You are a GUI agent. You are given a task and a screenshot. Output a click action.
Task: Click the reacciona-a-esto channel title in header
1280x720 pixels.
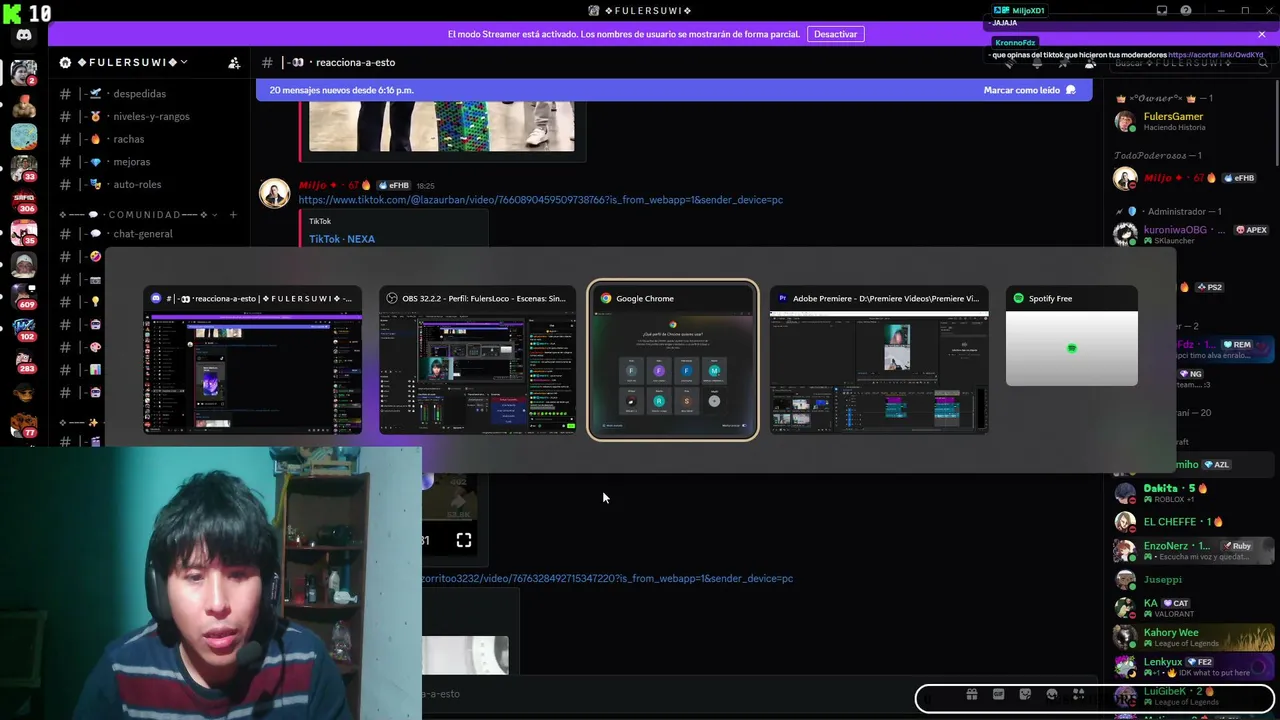[x=355, y=63]
